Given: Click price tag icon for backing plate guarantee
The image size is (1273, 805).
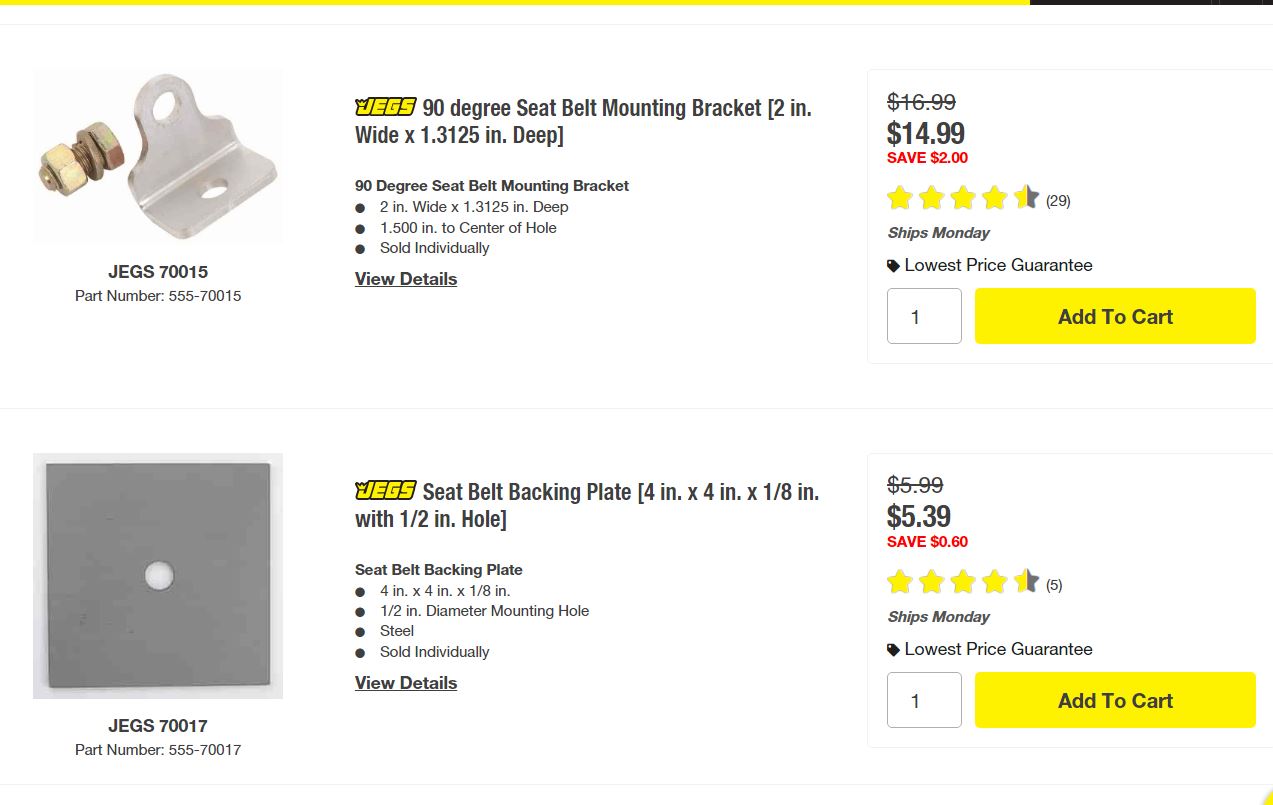Looking at the screenshot, I should click(x=894, y=650).
